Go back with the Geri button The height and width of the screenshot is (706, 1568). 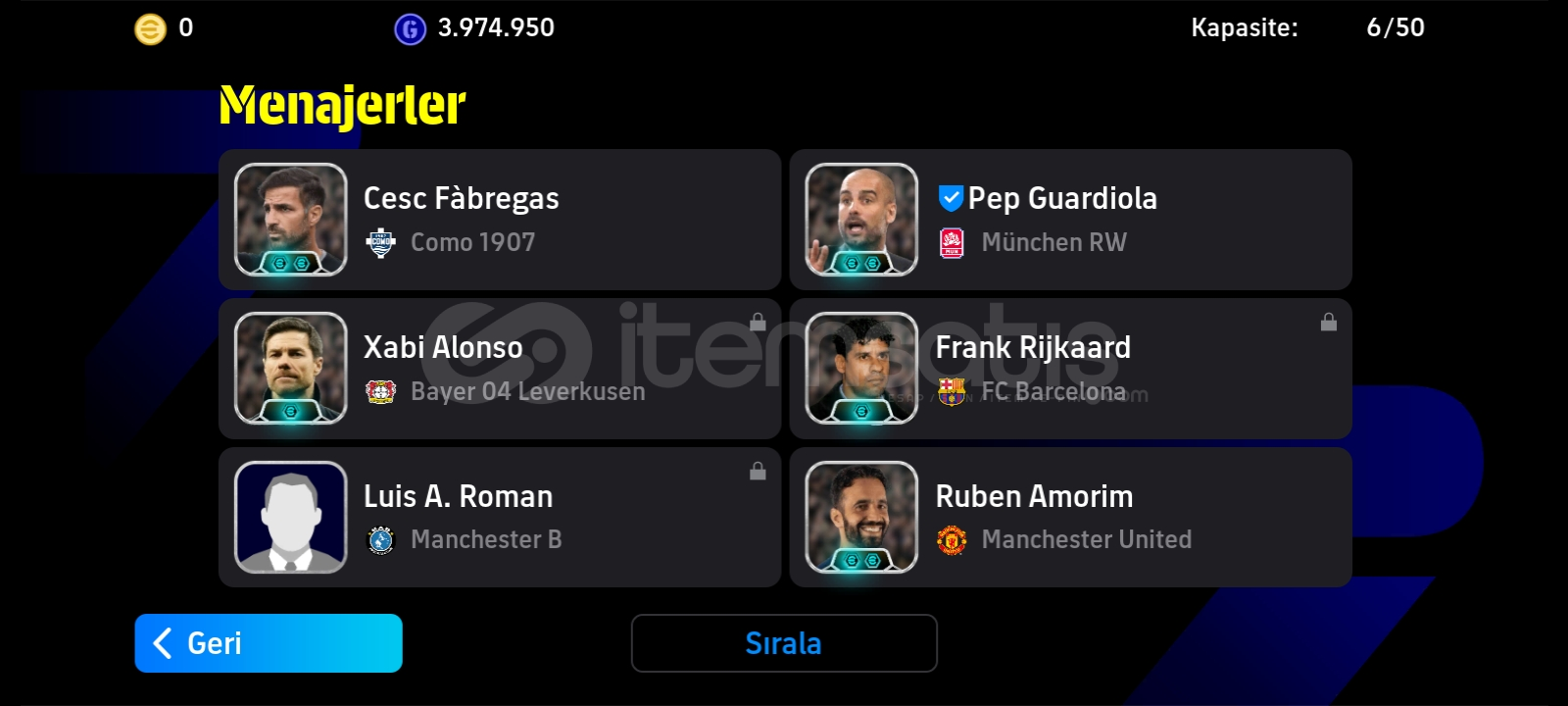tap(269, 643)
